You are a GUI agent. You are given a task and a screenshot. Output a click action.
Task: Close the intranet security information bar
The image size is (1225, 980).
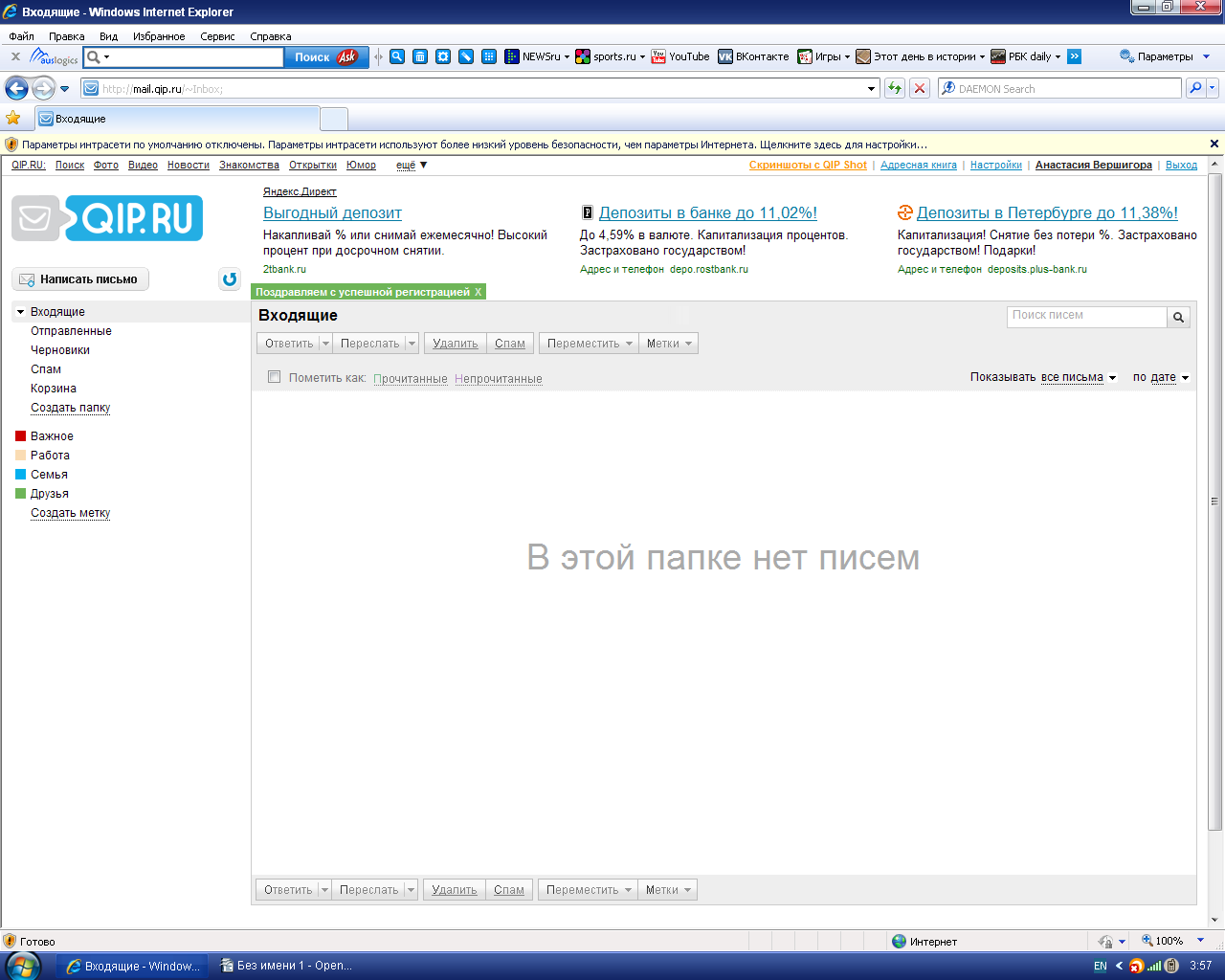1214,144
